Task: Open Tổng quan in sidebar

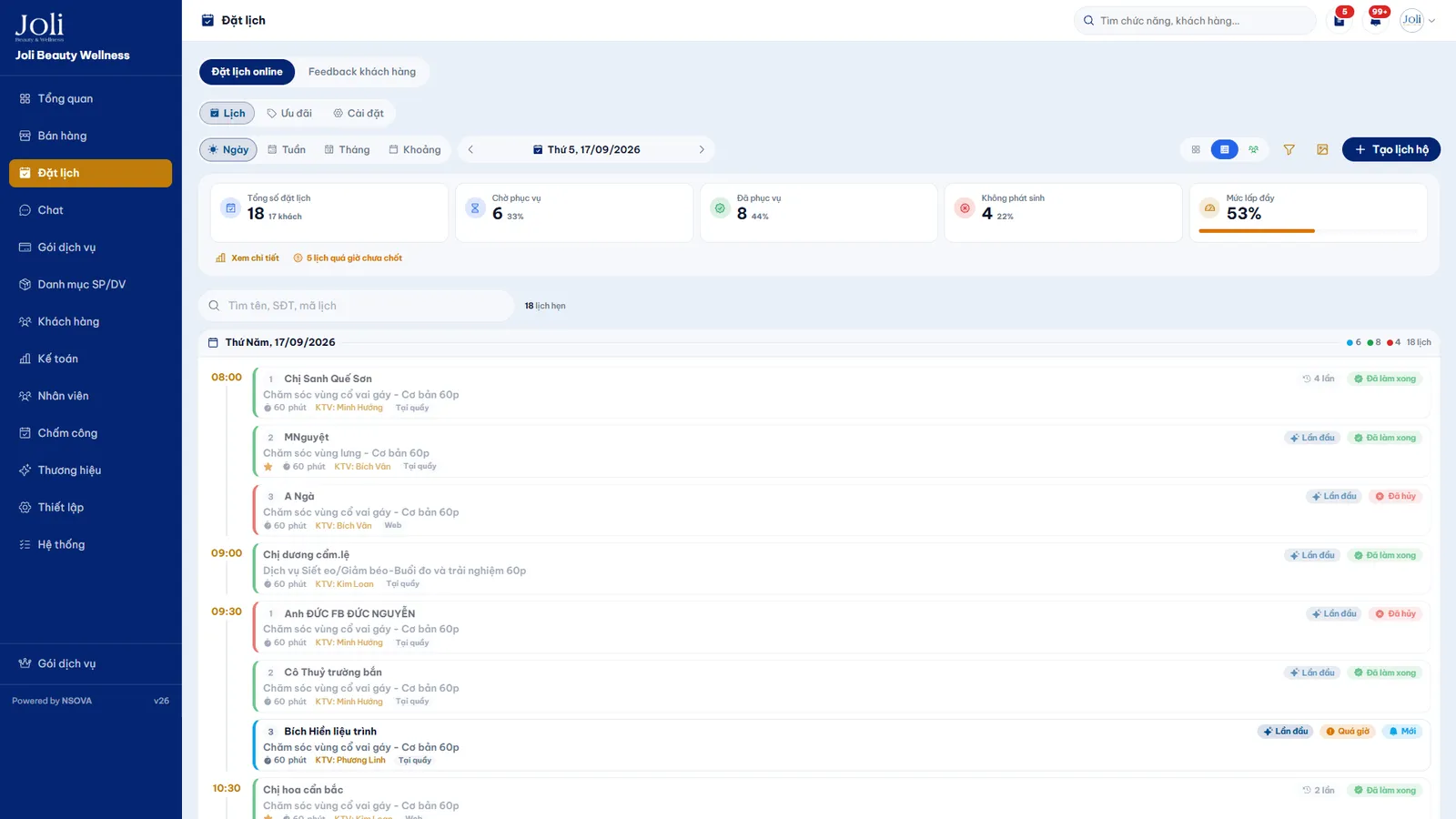Action: [x=90, y=98]
